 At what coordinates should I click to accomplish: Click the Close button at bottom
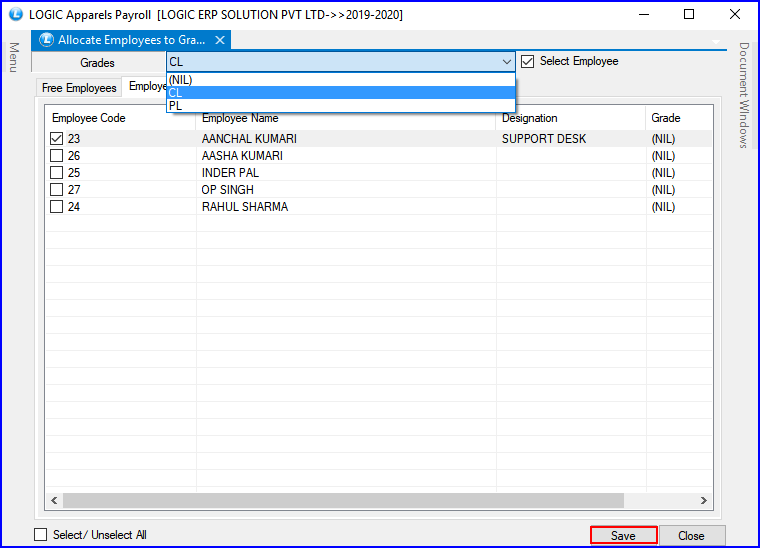[691, 535]
